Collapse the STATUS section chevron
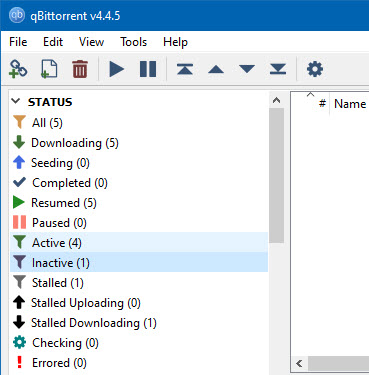The height and width of the screenshot is (375, 369). click(x=16, y=101)
